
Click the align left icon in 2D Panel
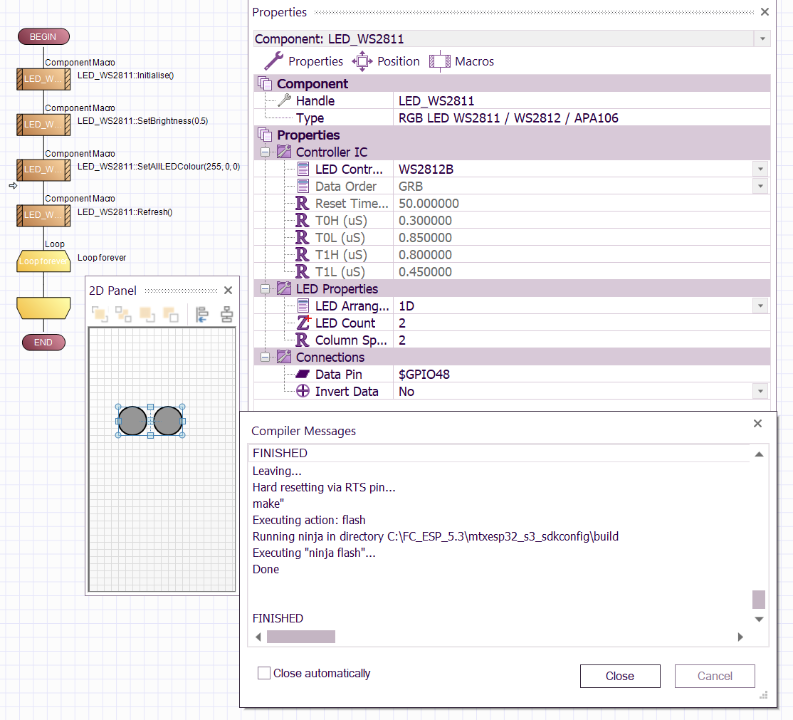click(202, 315)
